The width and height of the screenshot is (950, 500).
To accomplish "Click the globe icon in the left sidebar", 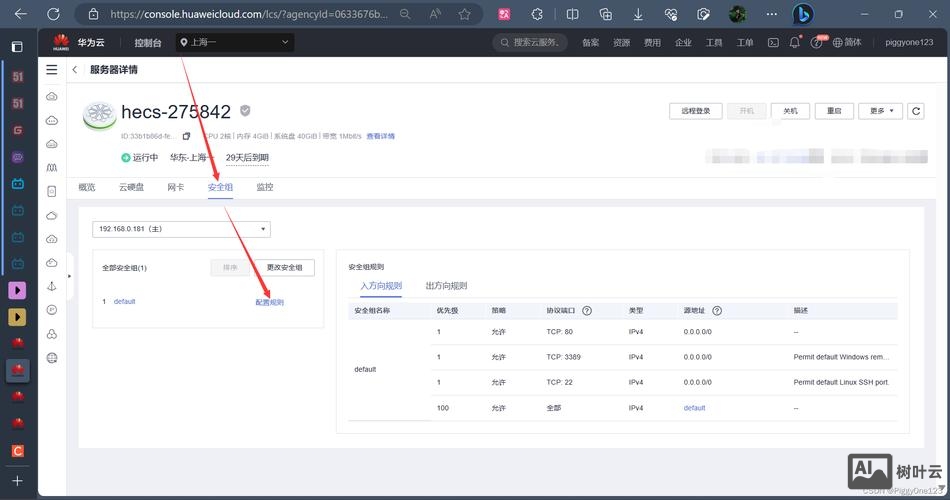I will [x=52, y=358].
